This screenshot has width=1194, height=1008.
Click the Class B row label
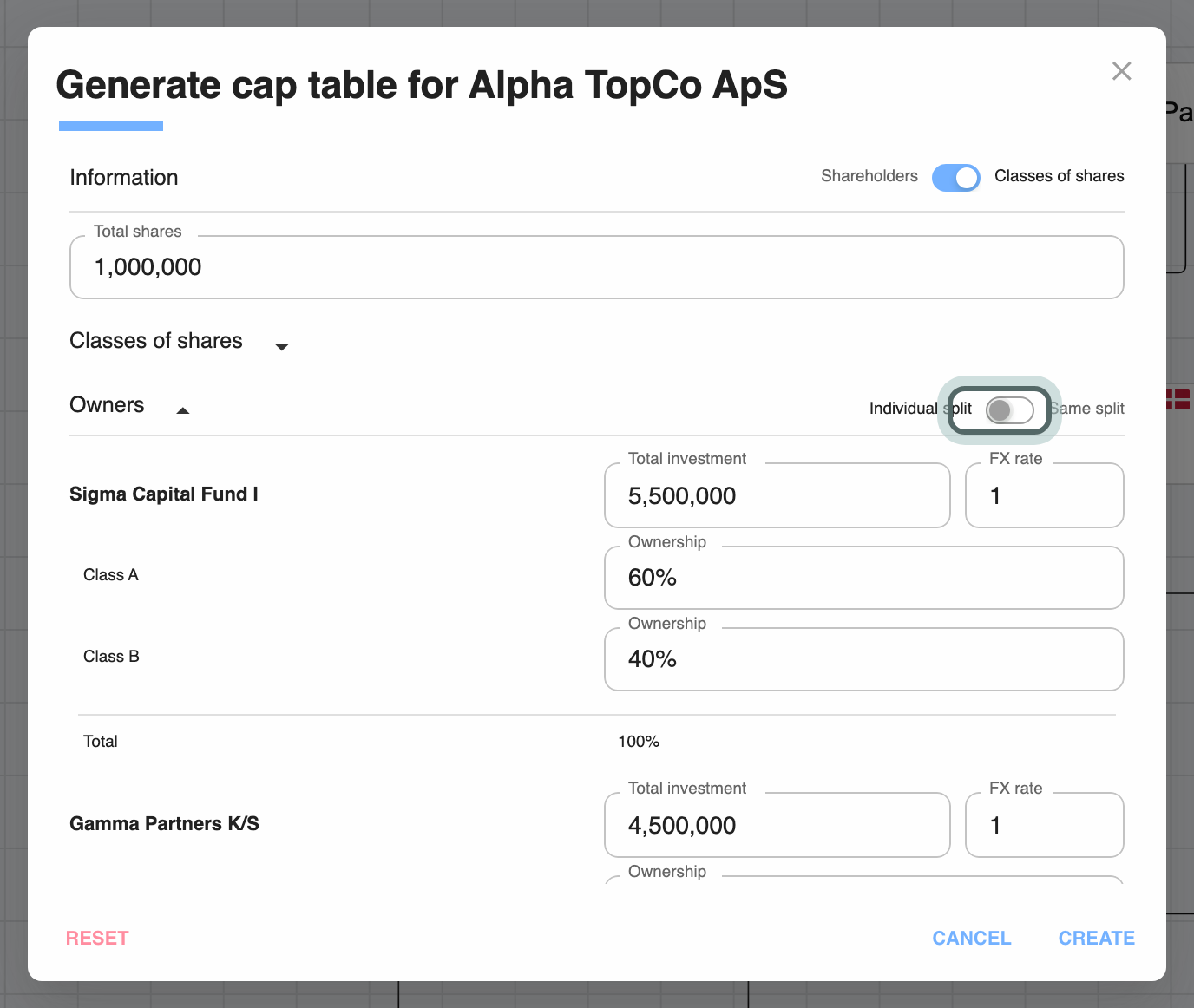point(111,657)
